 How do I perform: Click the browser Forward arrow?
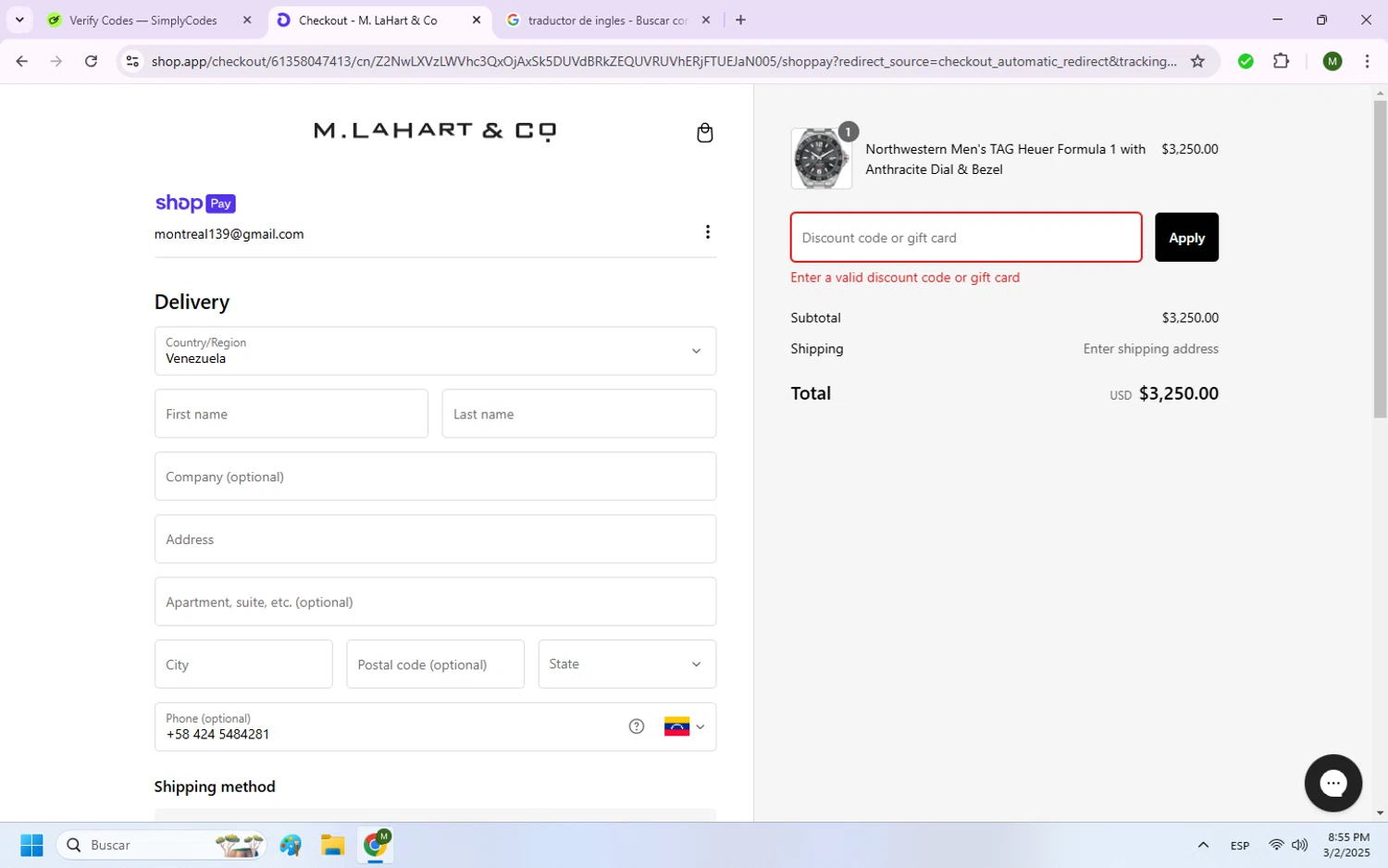click(x=56, y=61)
